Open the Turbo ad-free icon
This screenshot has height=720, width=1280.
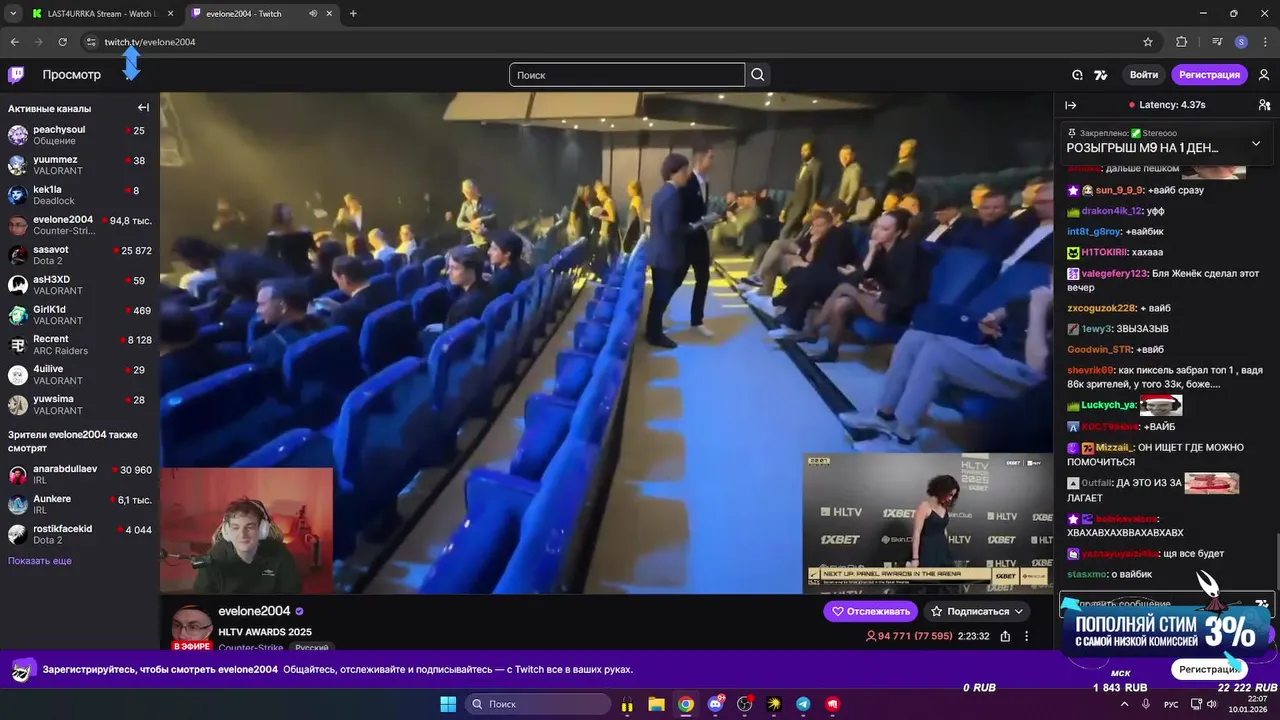1101,75
